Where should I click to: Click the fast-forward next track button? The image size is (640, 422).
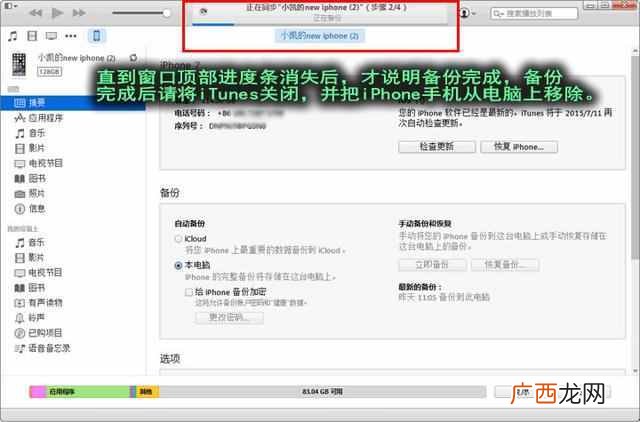(x=79, y=13)
